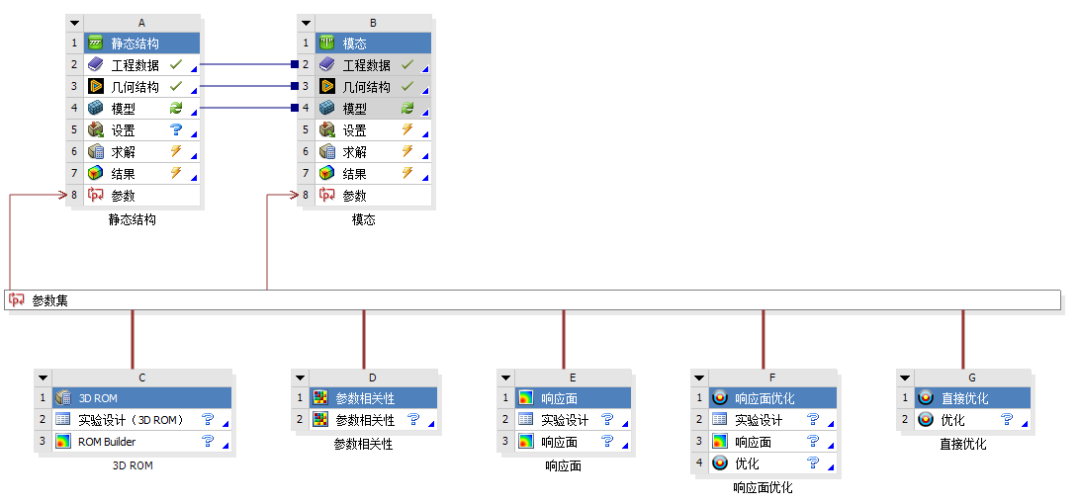Screen dimensions: 1080x504
Task: Click 模型 icon in system A
Action: coord(96,109)
